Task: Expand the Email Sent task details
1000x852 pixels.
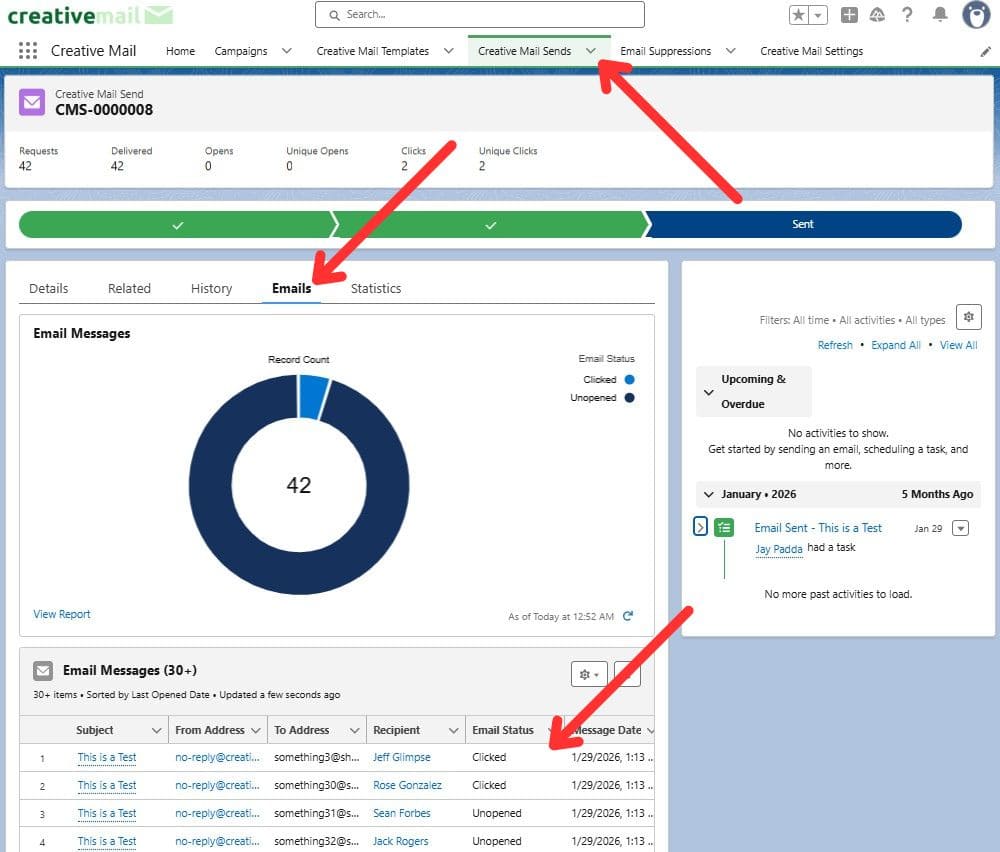Action: (x=700, y=527)
